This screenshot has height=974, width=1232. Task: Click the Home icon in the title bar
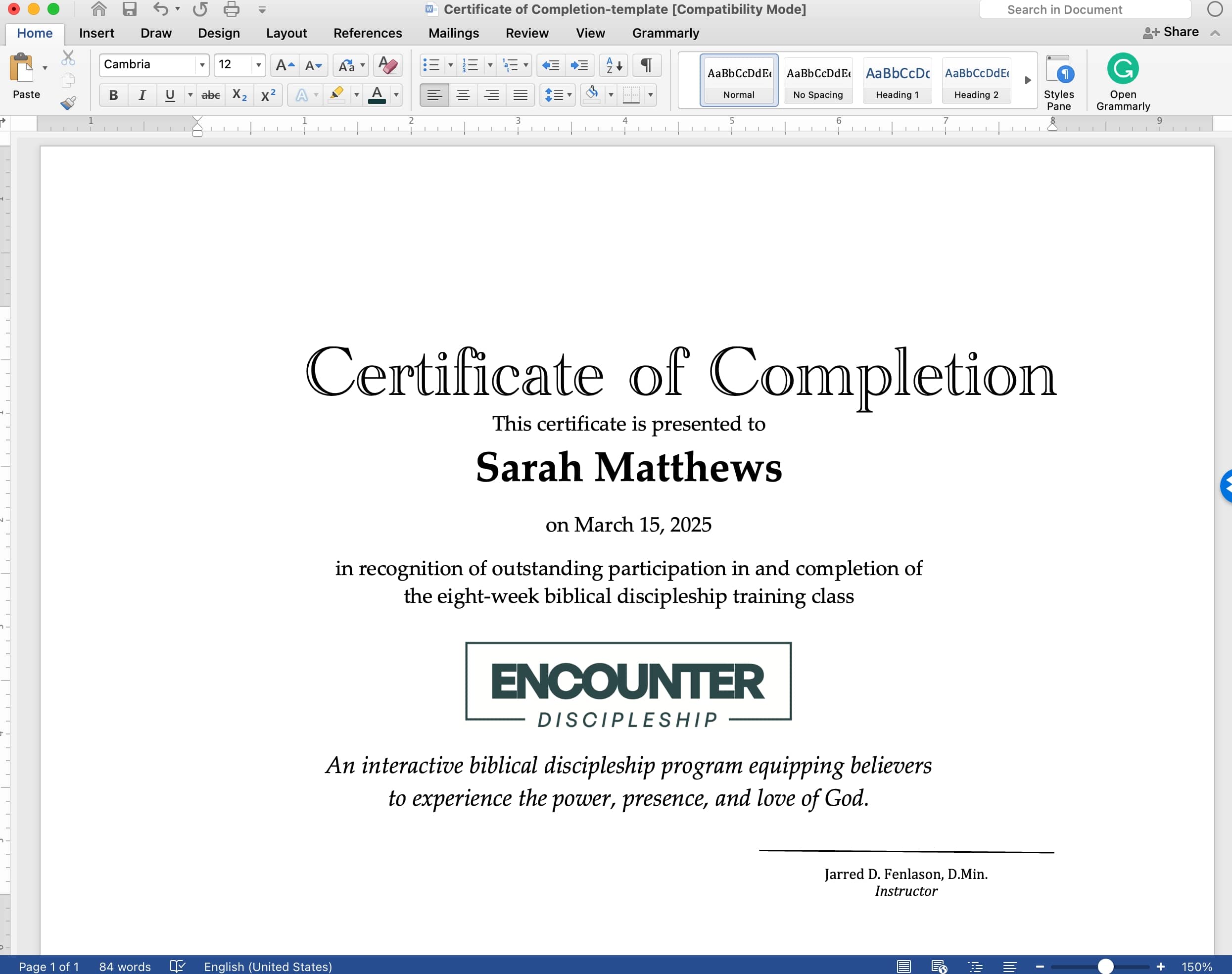[x=98, y=8]
